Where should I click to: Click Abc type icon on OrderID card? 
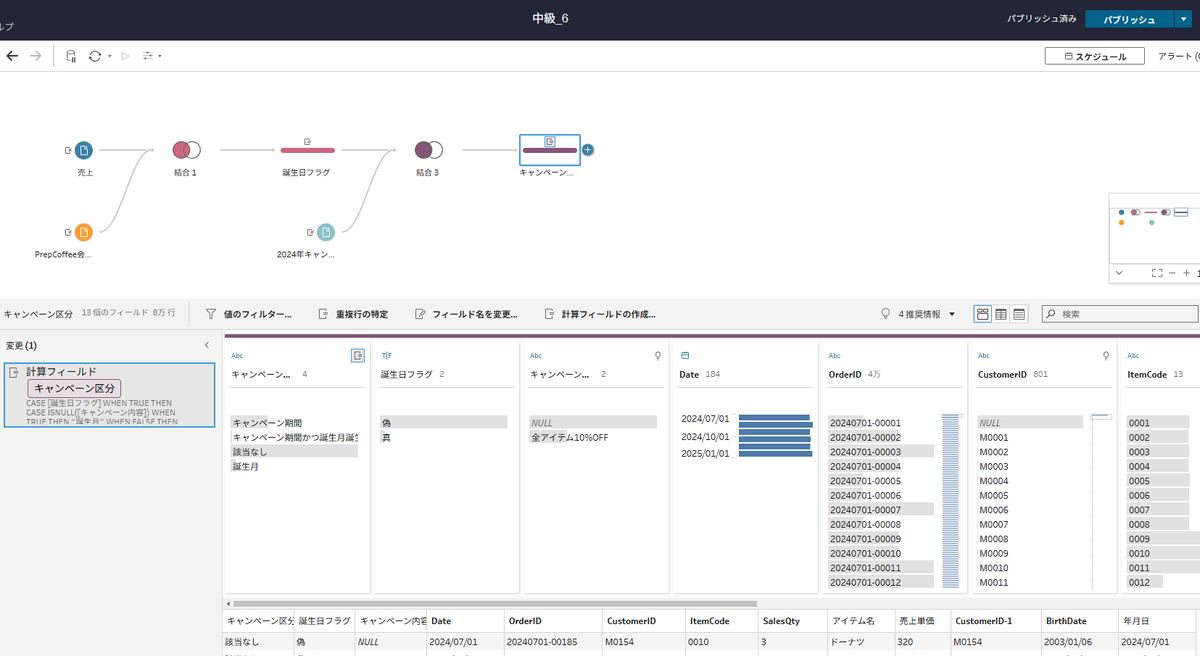tap(835, 355)
